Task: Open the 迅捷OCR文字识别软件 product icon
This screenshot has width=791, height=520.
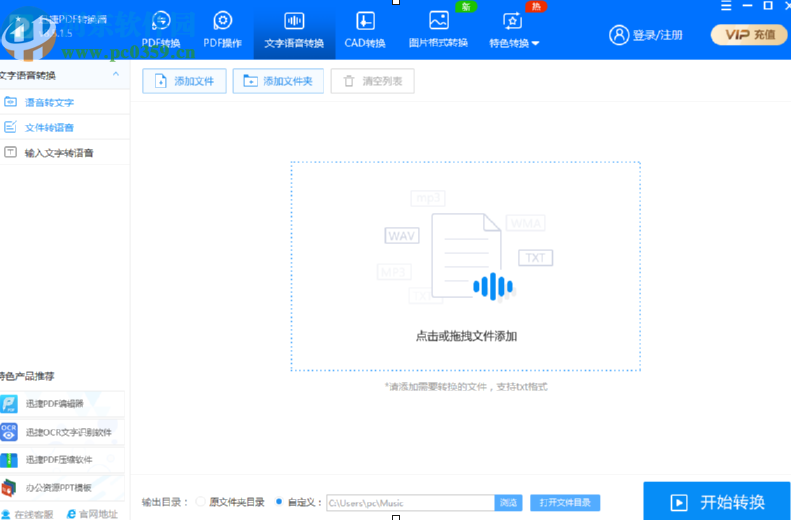Action: [x=9, y=432]
